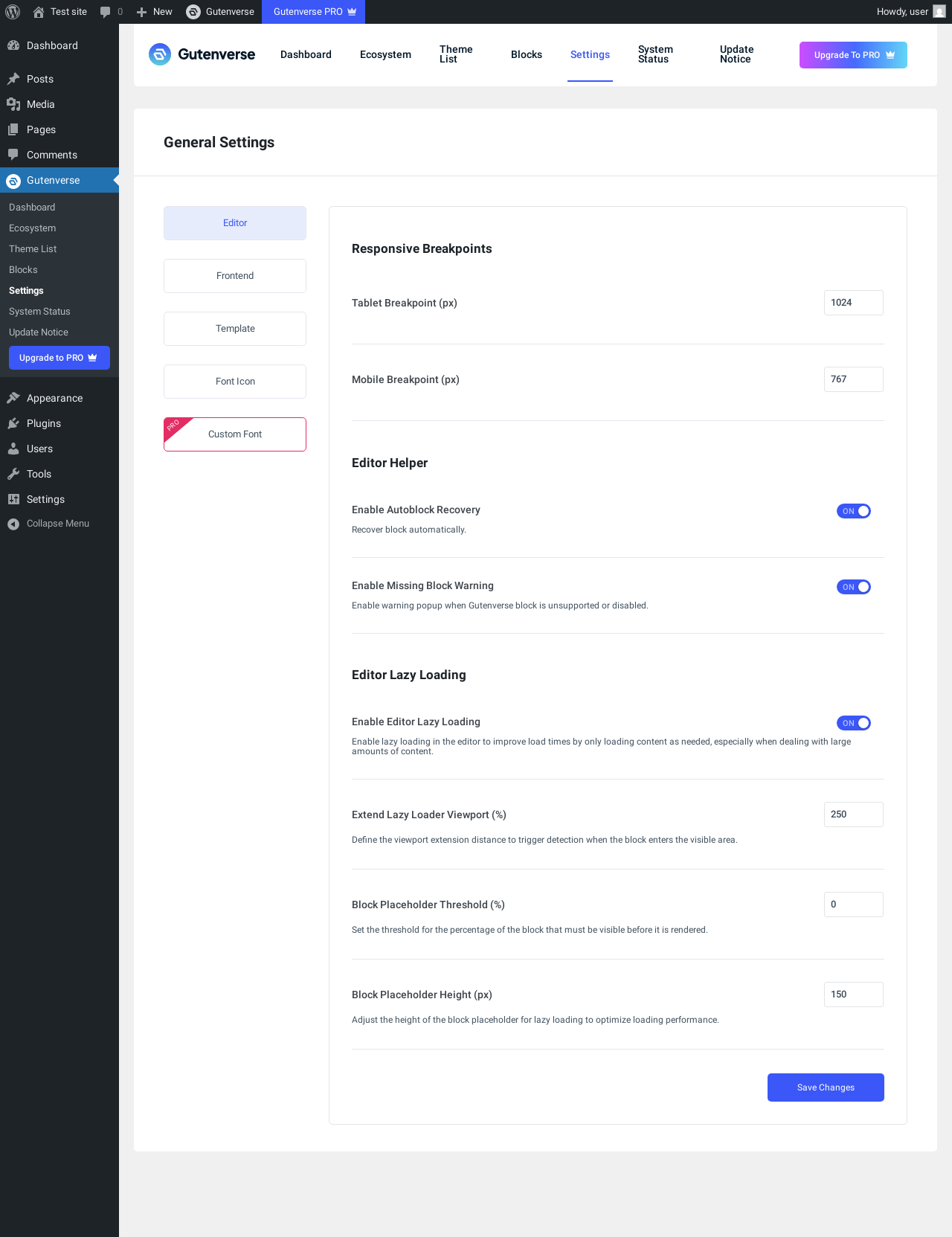Open Tools menu in sidebar
Image resolution: width=952 pixels, height=1237 pixels.
[59, 474]
